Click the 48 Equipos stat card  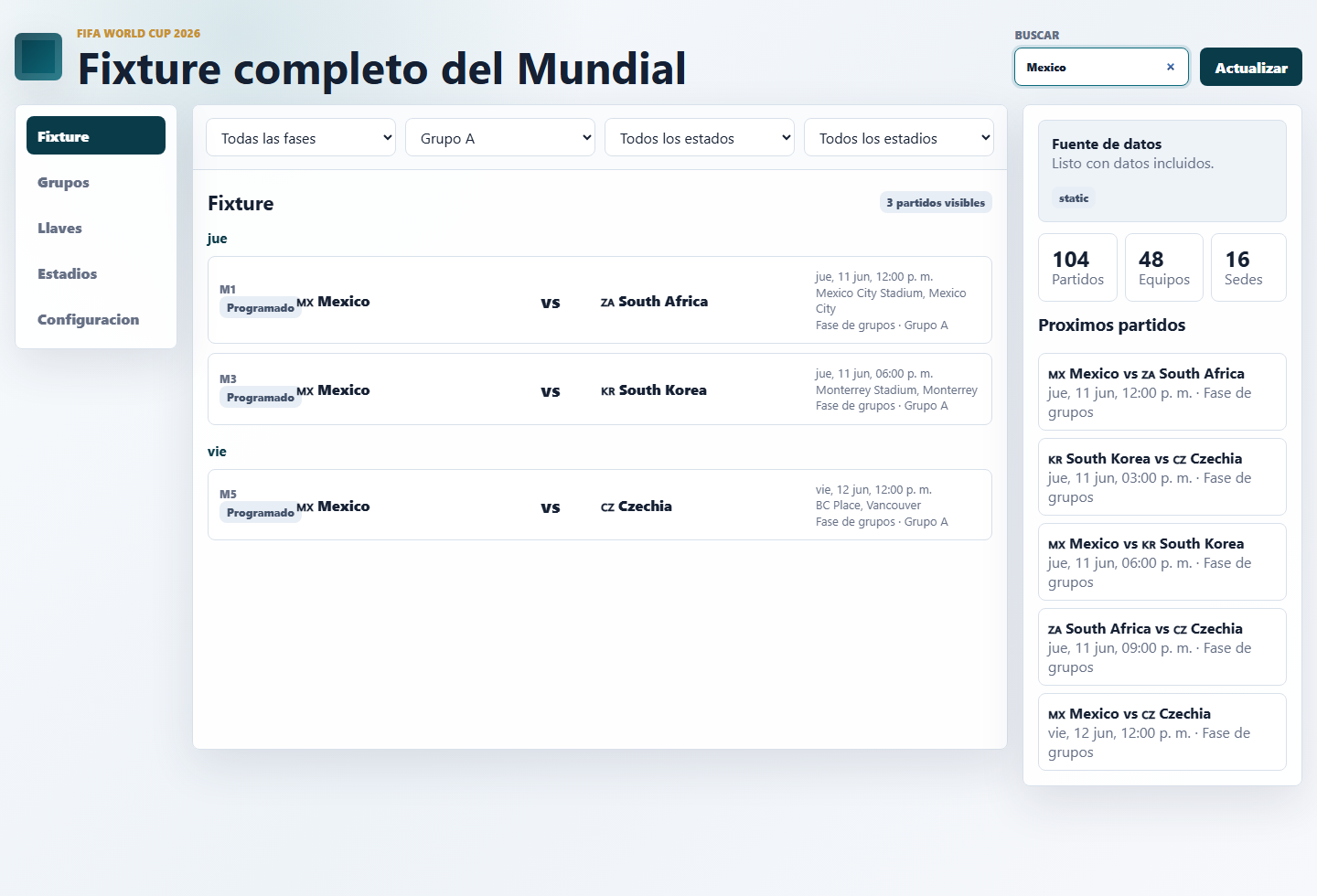[x=1164, y=267]
